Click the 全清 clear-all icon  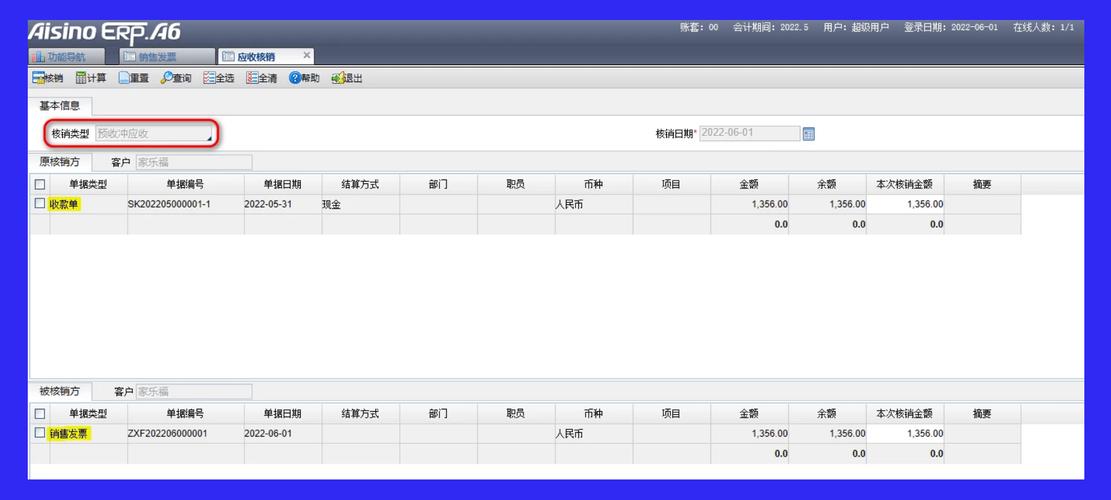click(252, 79)
